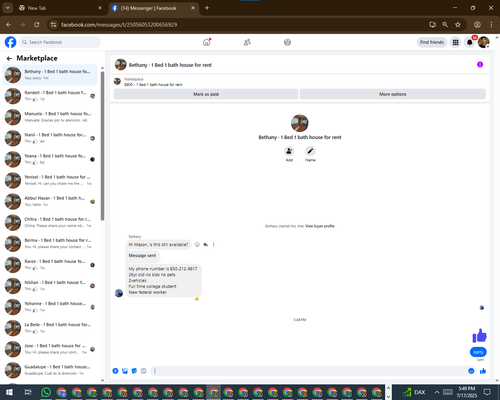This screenshot has height=400, width=500.
Task: Open a new browser tab
Action: click(207, 8)
